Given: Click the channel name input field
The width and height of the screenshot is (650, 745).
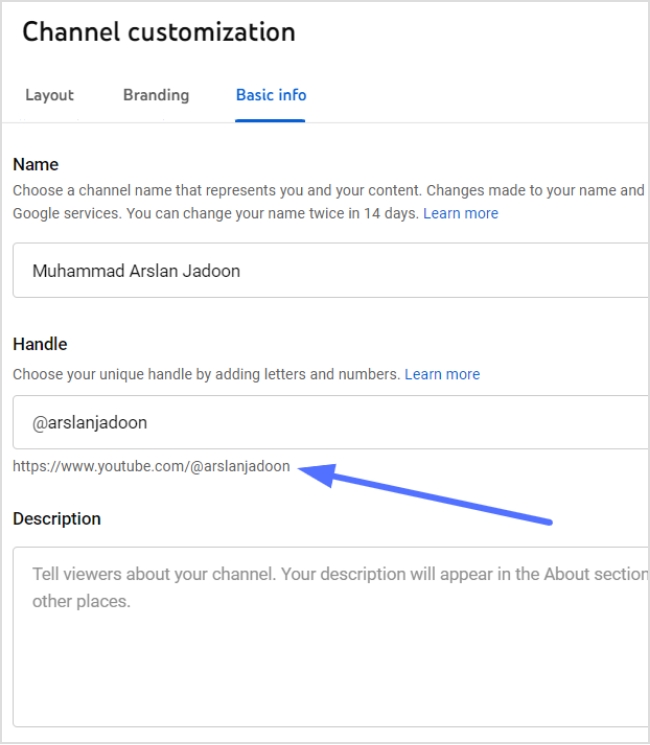Looking at the screenshot, I should [x=331, y=270].
